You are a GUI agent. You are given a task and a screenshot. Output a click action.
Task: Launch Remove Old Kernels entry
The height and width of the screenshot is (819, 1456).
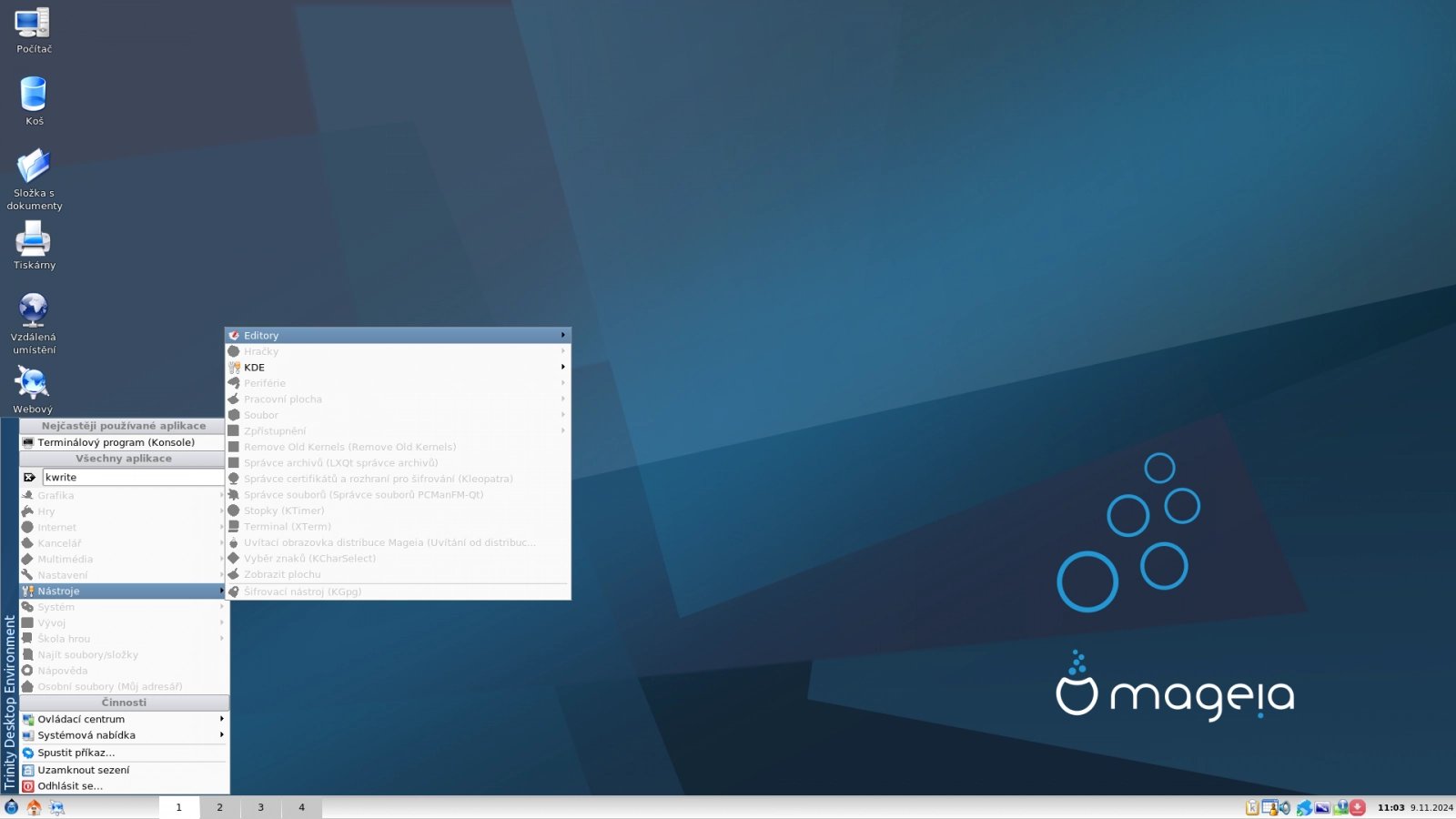[x=398, y=447]
